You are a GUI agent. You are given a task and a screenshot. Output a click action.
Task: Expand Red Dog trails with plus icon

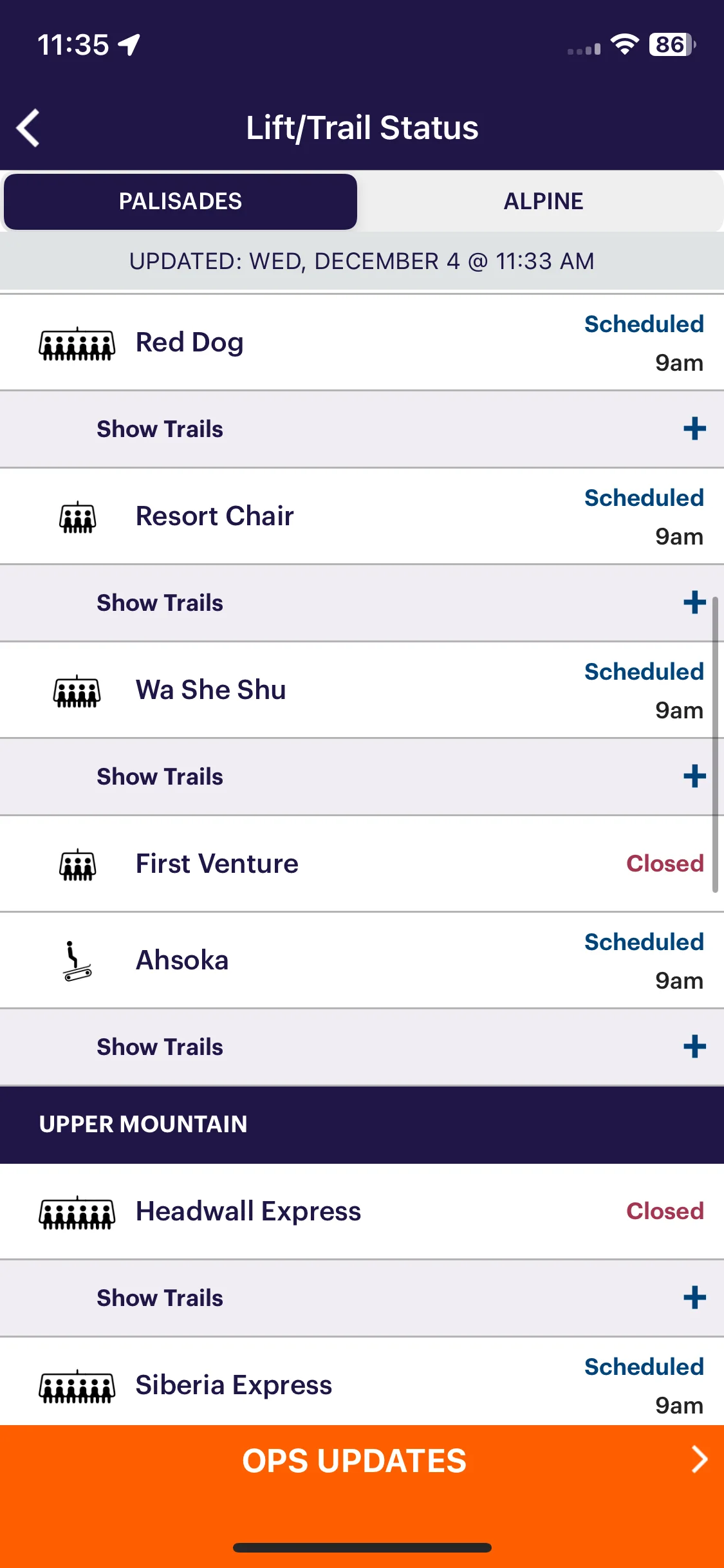coord(695,429)
